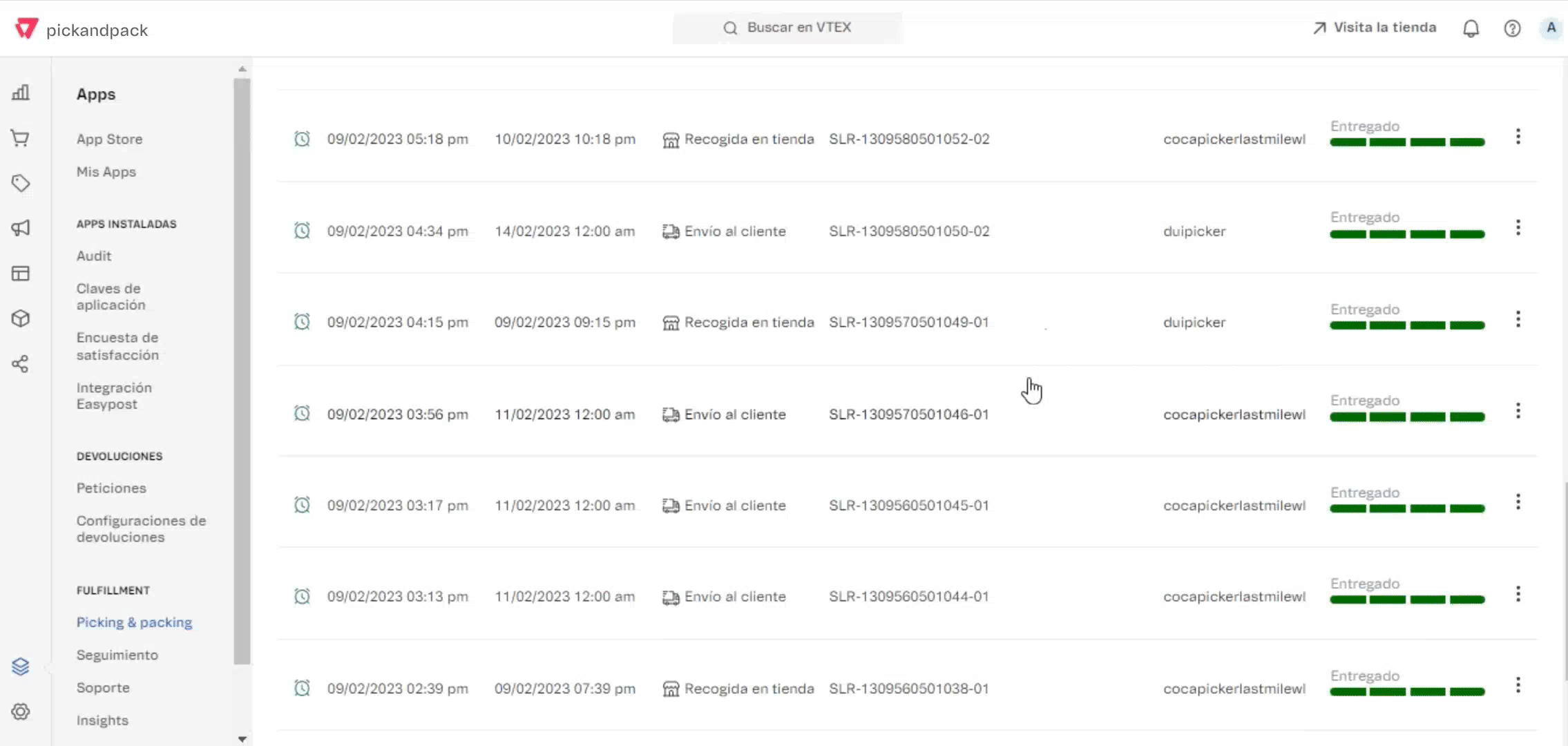Click the Entregado progress bar for duipicker order
Viewport: 1568px width, 746px height.
(1408, 235)
